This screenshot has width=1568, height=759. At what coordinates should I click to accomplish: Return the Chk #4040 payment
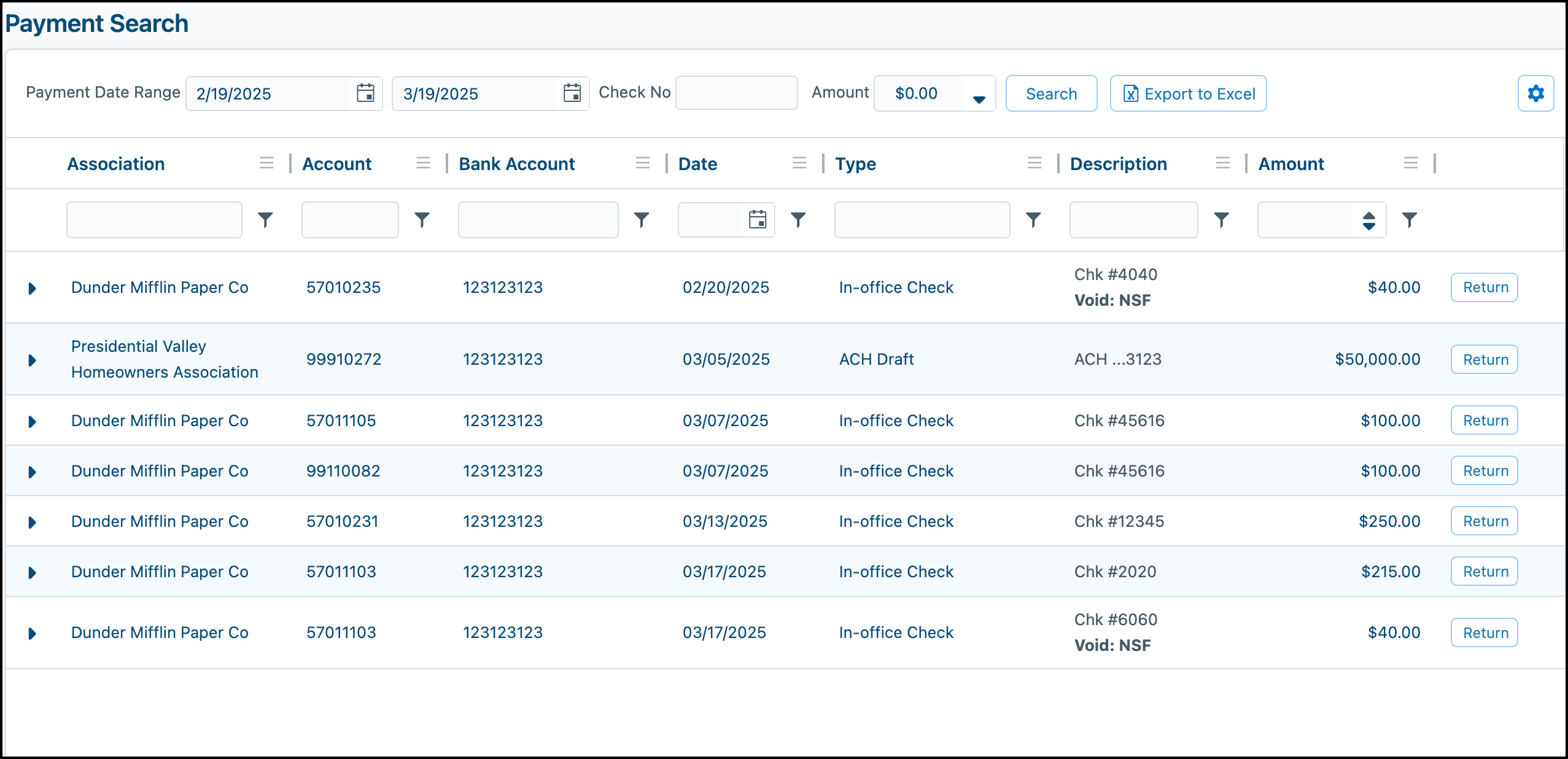tap(1484, 287)
